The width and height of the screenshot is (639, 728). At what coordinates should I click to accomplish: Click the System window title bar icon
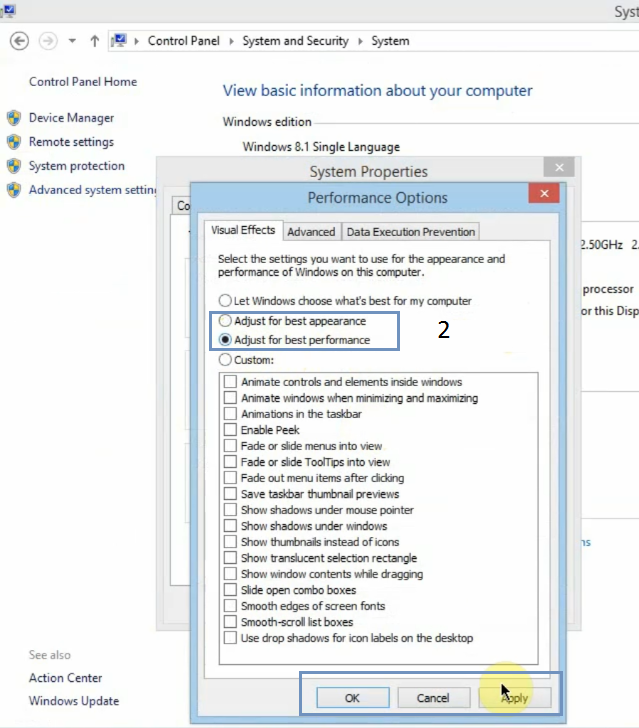pos(8,10)
